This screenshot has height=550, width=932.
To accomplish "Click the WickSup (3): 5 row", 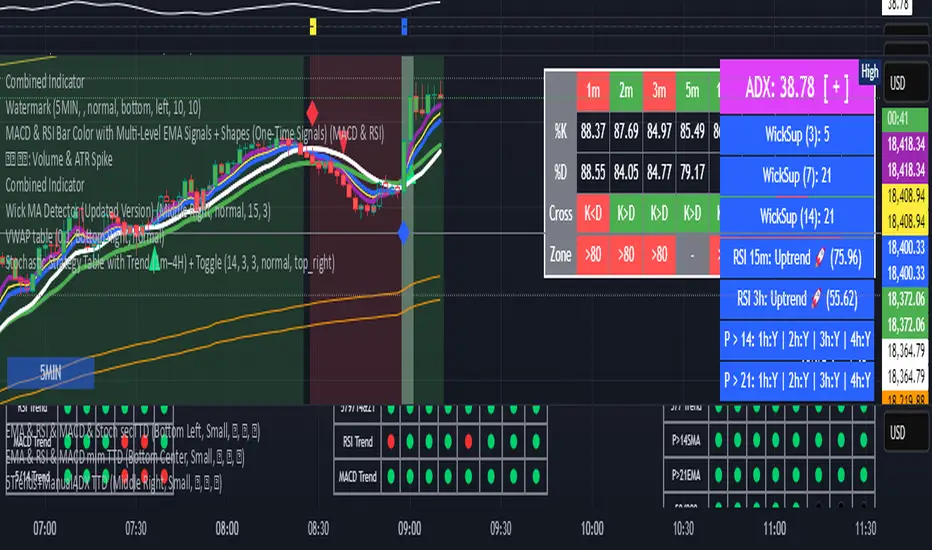I will pos(797,135).
